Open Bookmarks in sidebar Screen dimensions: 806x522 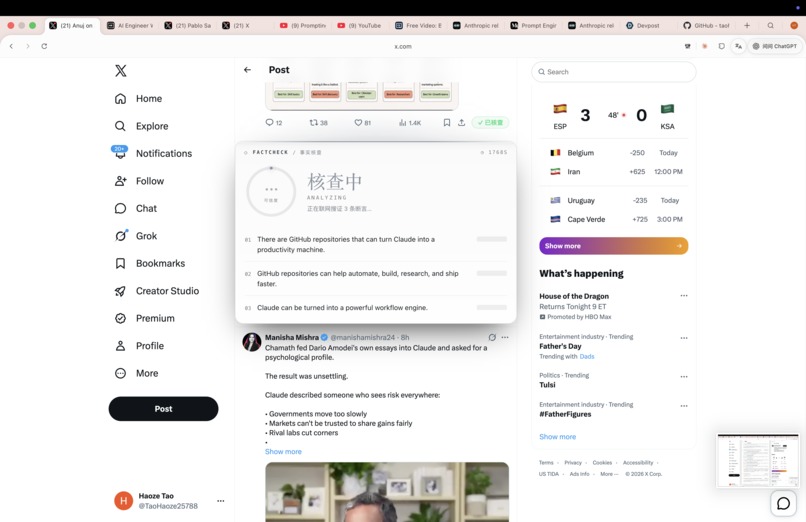150,264
